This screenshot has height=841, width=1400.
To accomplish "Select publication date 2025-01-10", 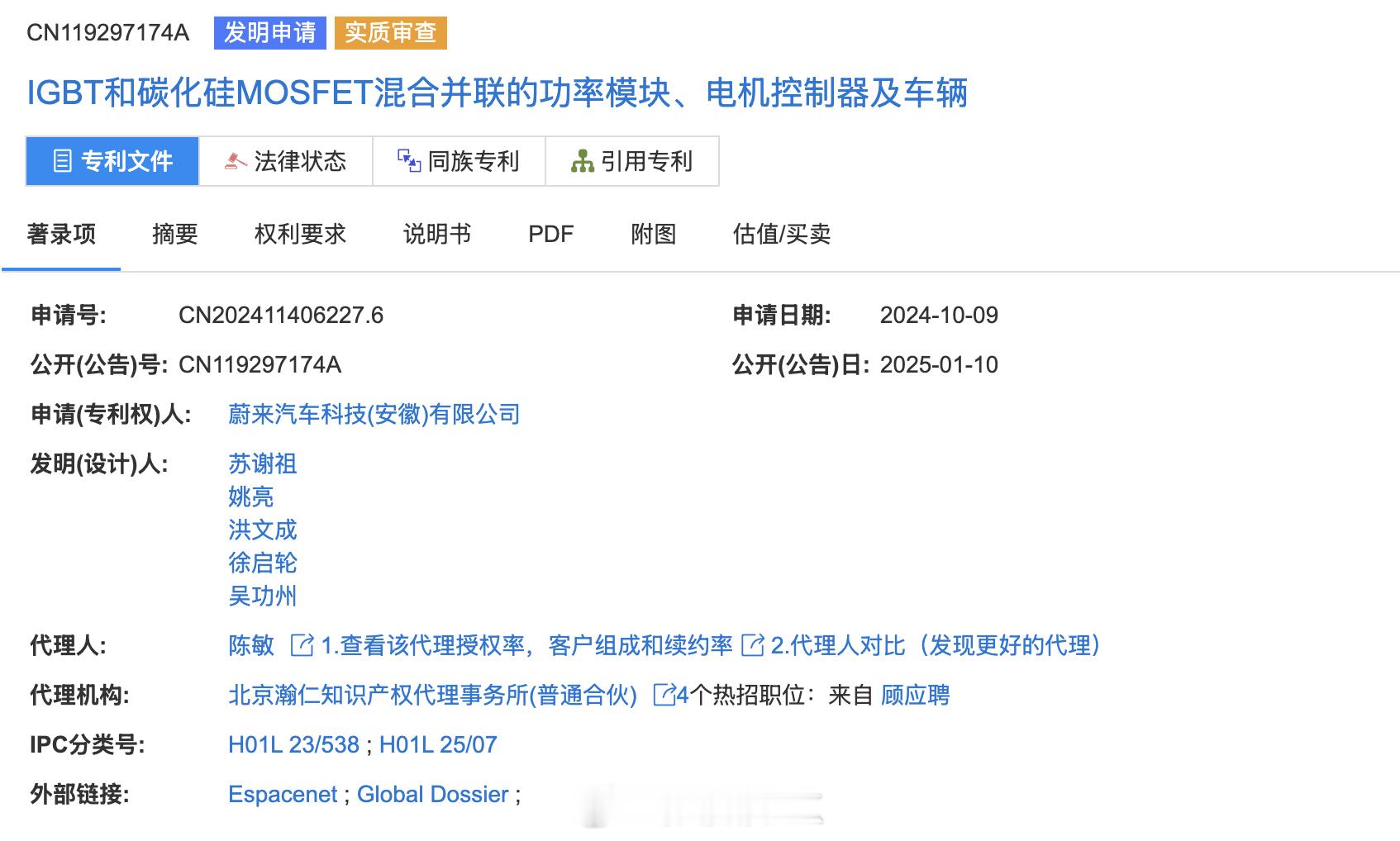I will pos(939,364).
